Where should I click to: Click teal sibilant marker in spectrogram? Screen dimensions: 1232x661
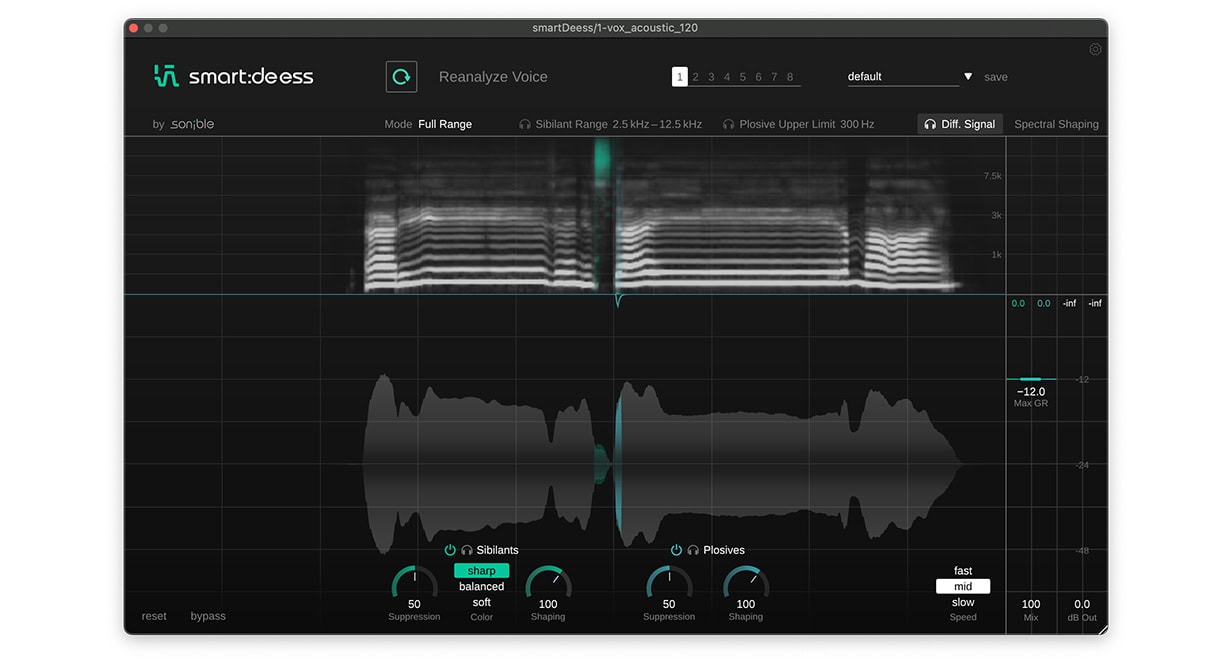click(x=602, y=160)
